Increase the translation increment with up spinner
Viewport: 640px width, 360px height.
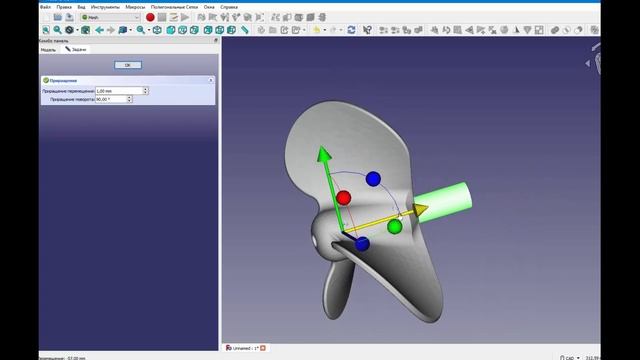pos(146,89)
